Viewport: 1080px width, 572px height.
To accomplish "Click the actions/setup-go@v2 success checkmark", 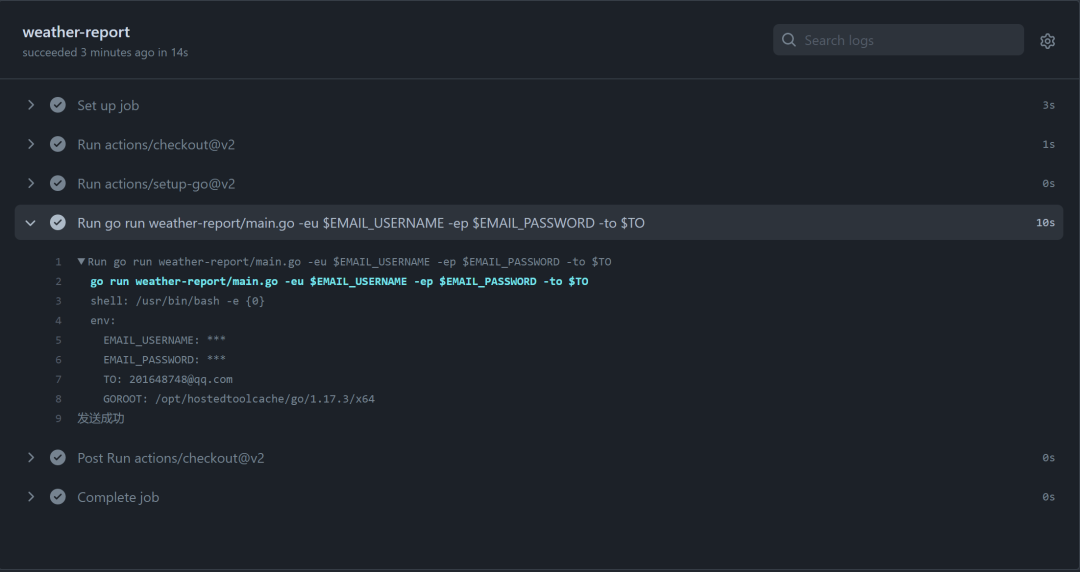I will 58,183.
